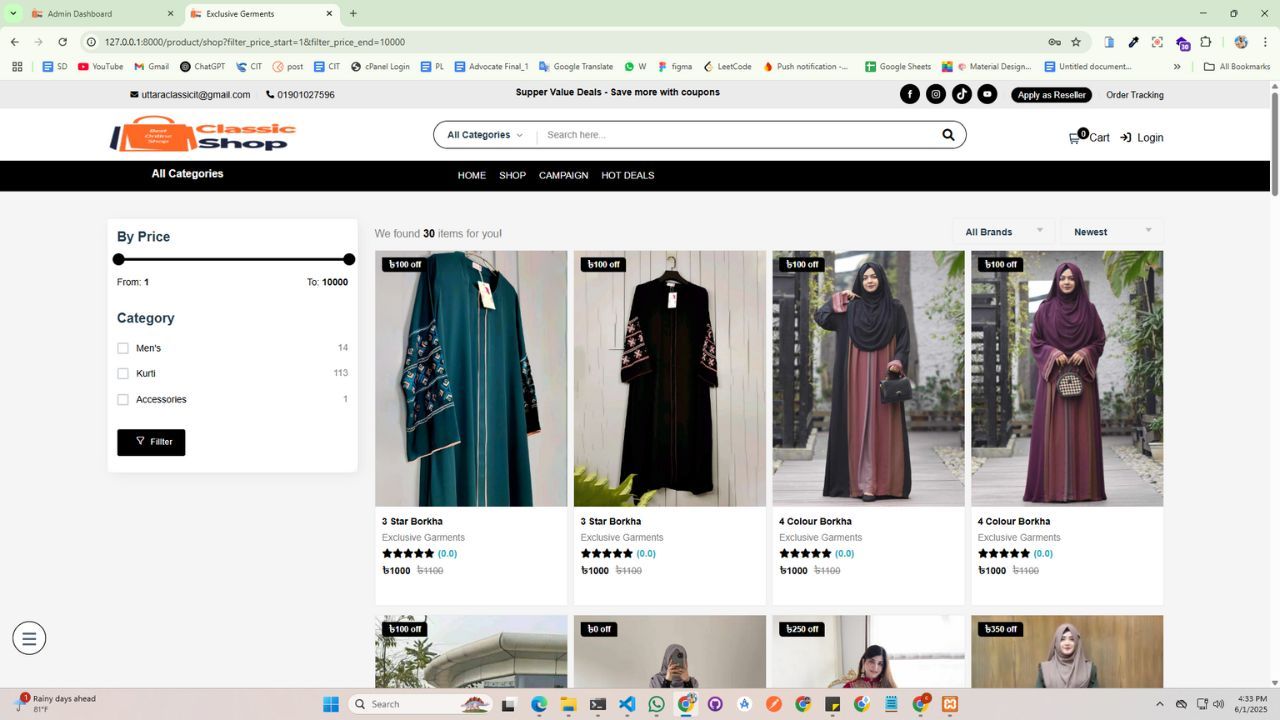Screen dimensions: 1280x720
Task: Open the Facebook social icon
Action: tap(910, 94)
